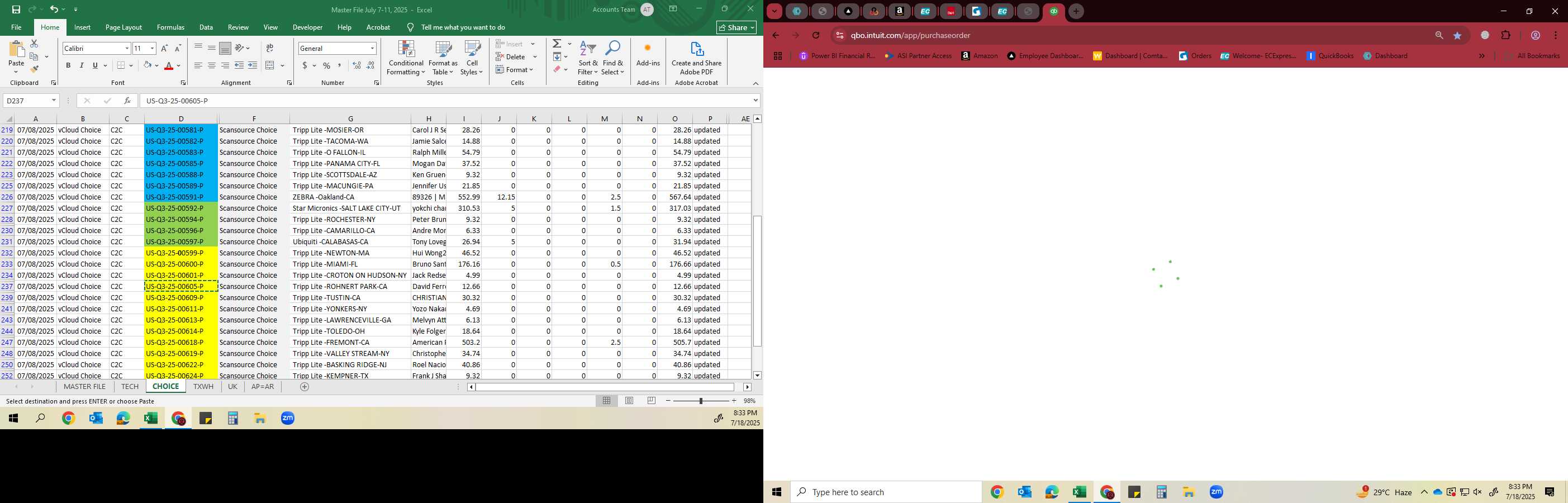Click the vertical scrollbar thumb in Excel

click(x=757, y=281)
